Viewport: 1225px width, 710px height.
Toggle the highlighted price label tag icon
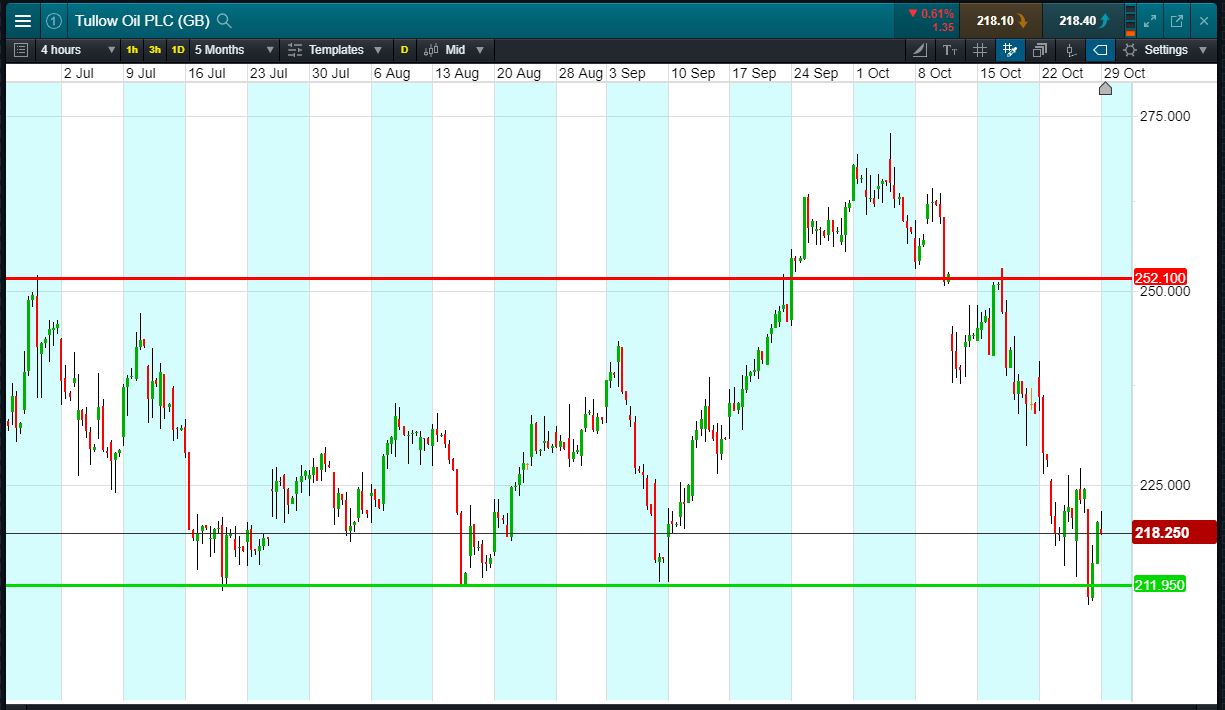coord(1100,49)
